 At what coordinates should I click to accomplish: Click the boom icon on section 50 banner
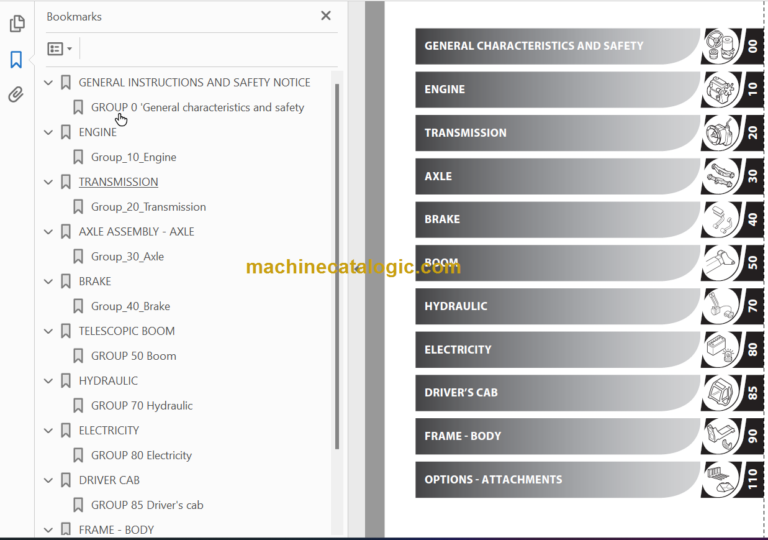(x=722, y=263)
